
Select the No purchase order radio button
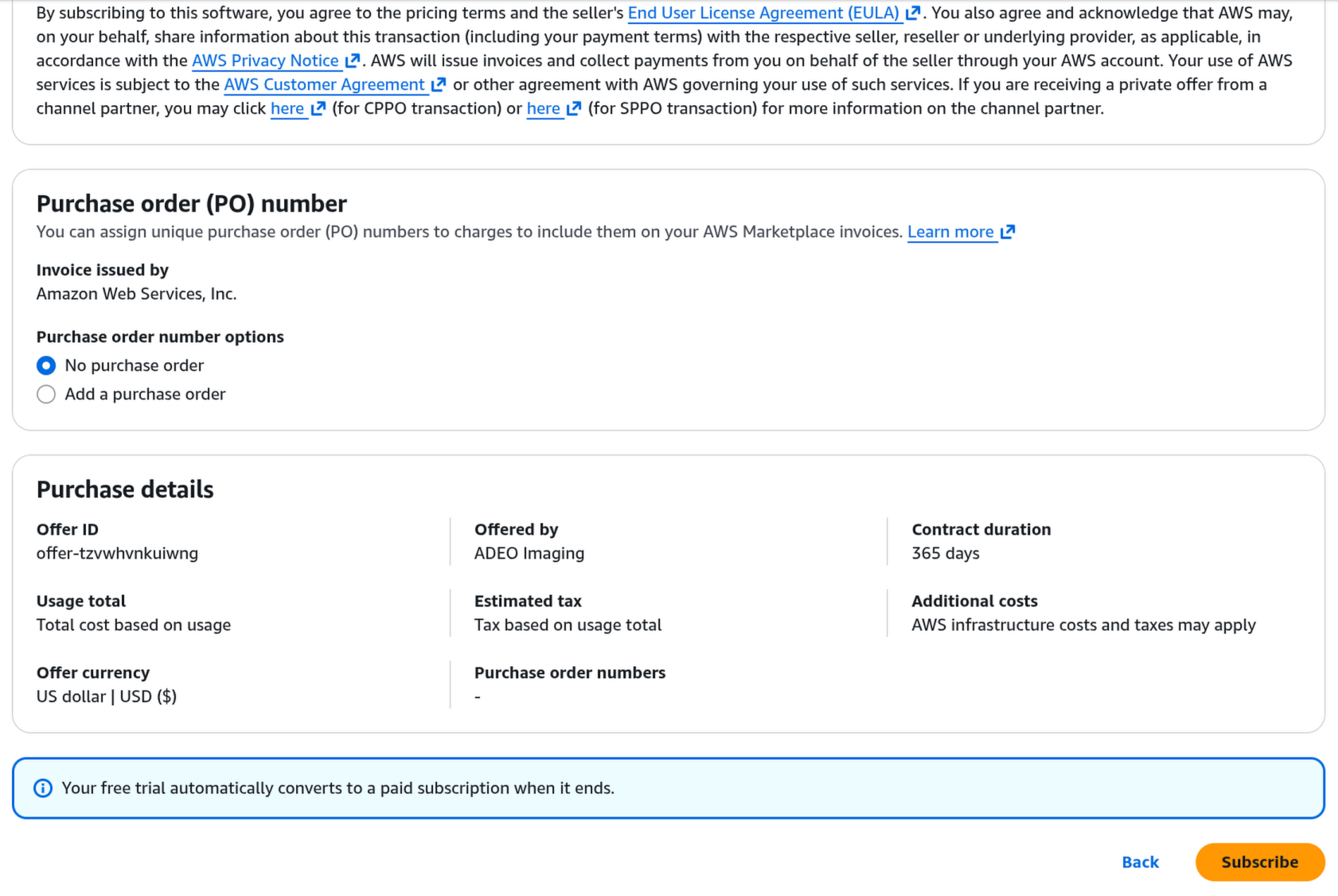click(46, 365)
